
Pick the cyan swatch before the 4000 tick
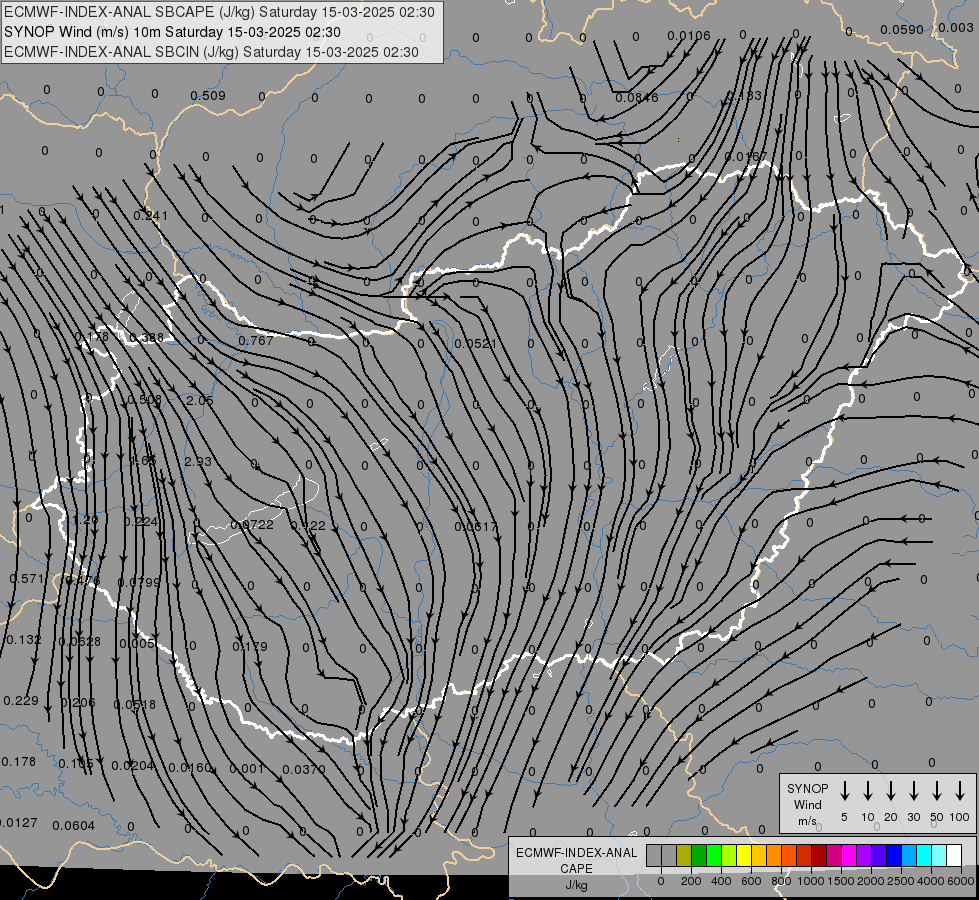pyautogui.click(x=923, y=856)
